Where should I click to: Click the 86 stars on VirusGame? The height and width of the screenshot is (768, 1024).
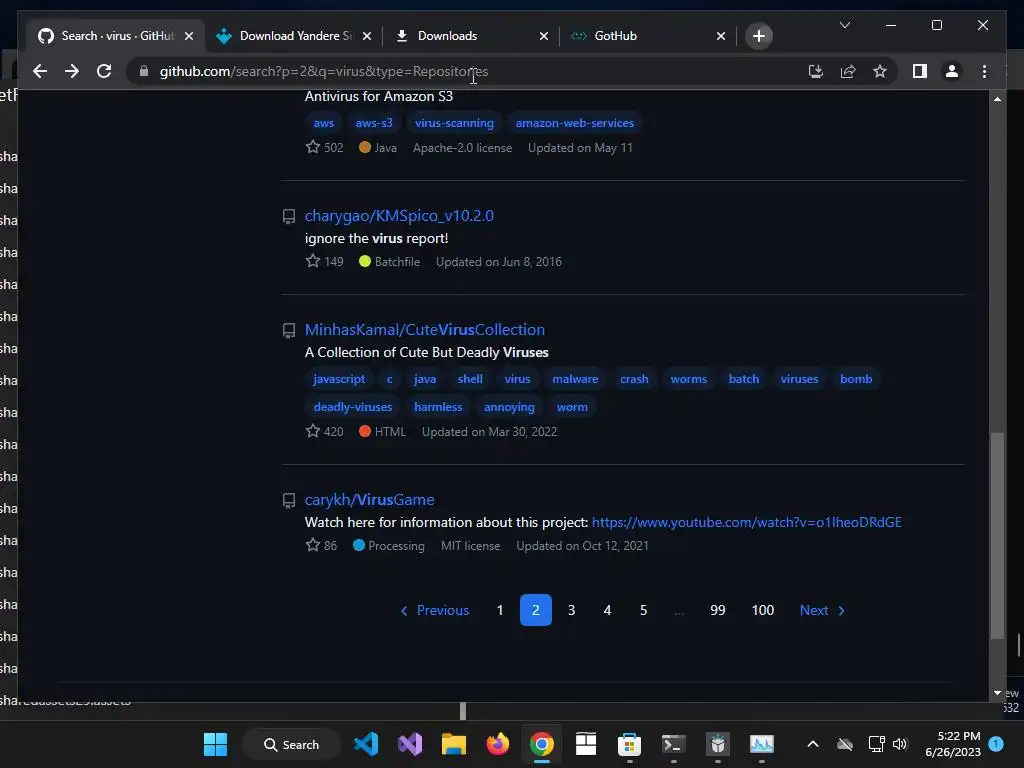(321, 546)
